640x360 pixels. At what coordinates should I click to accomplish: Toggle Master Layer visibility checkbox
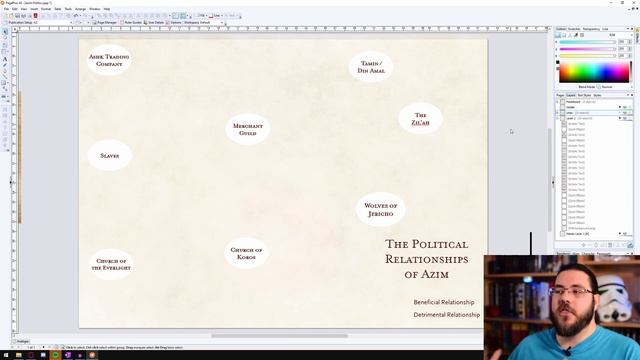pyautogui.click(x=562, y=234)
